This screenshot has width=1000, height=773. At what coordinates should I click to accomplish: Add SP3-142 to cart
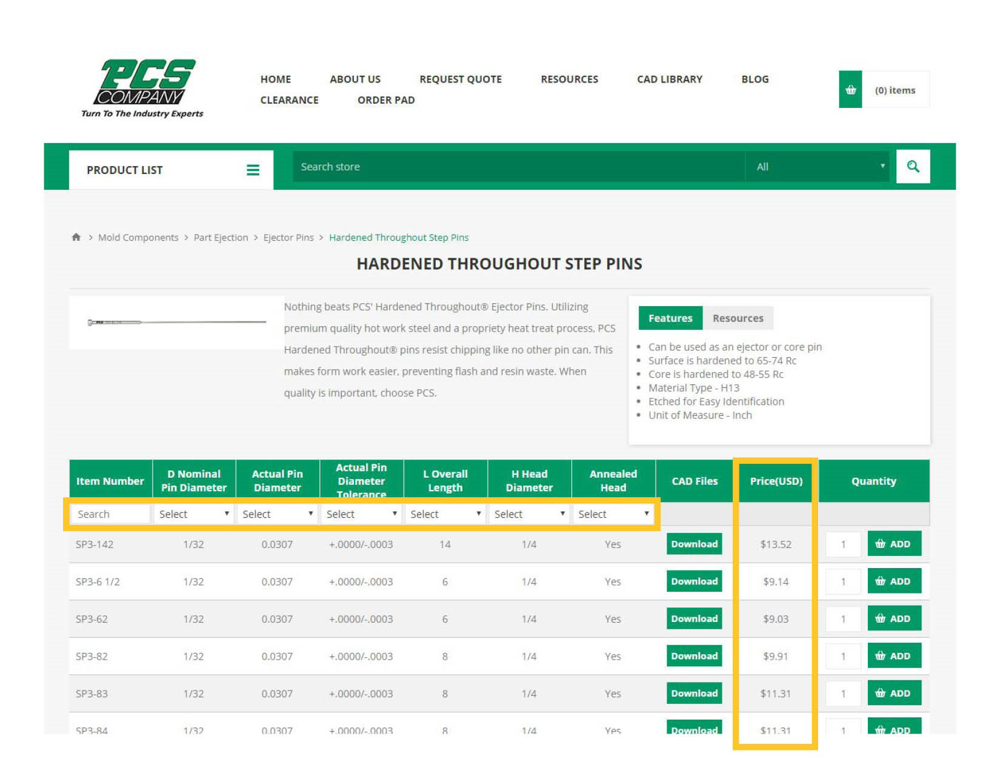point(893,544)
